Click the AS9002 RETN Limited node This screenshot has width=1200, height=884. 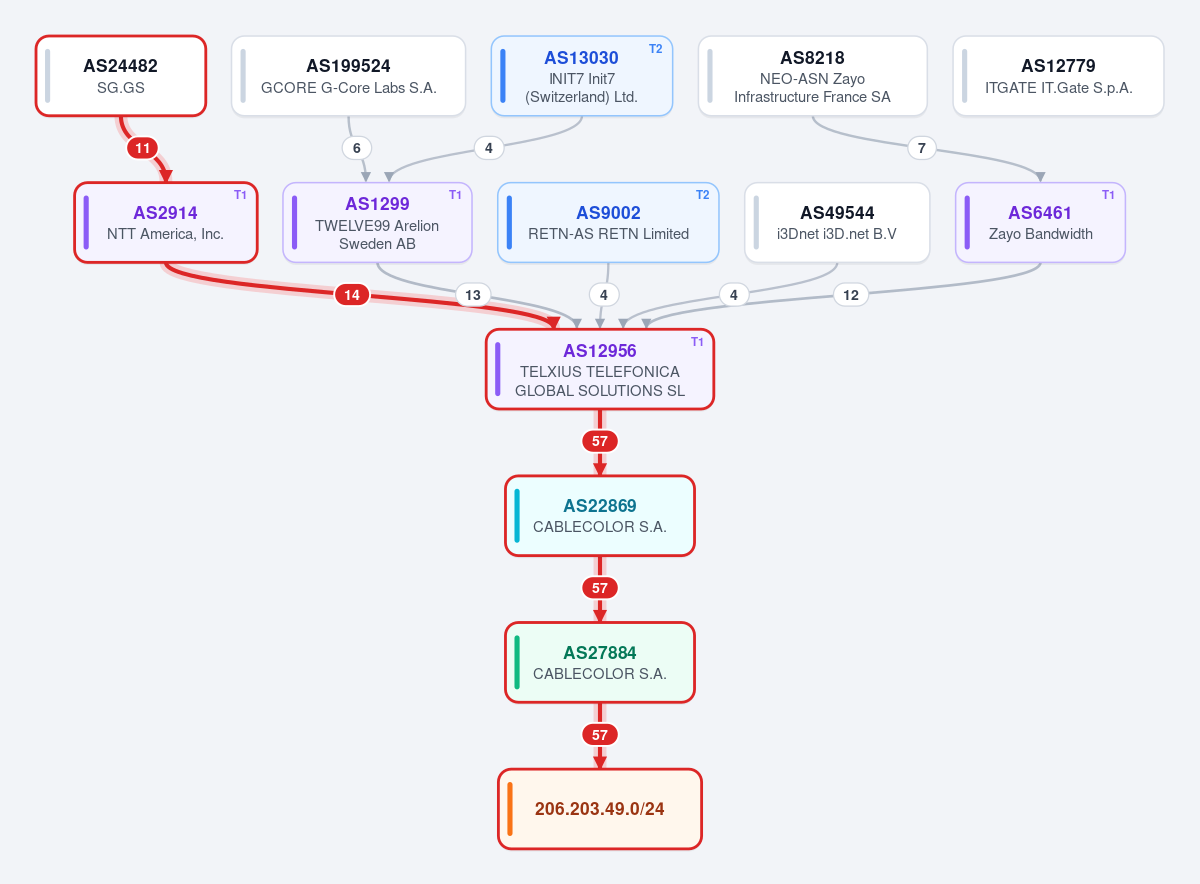(608, 223)
